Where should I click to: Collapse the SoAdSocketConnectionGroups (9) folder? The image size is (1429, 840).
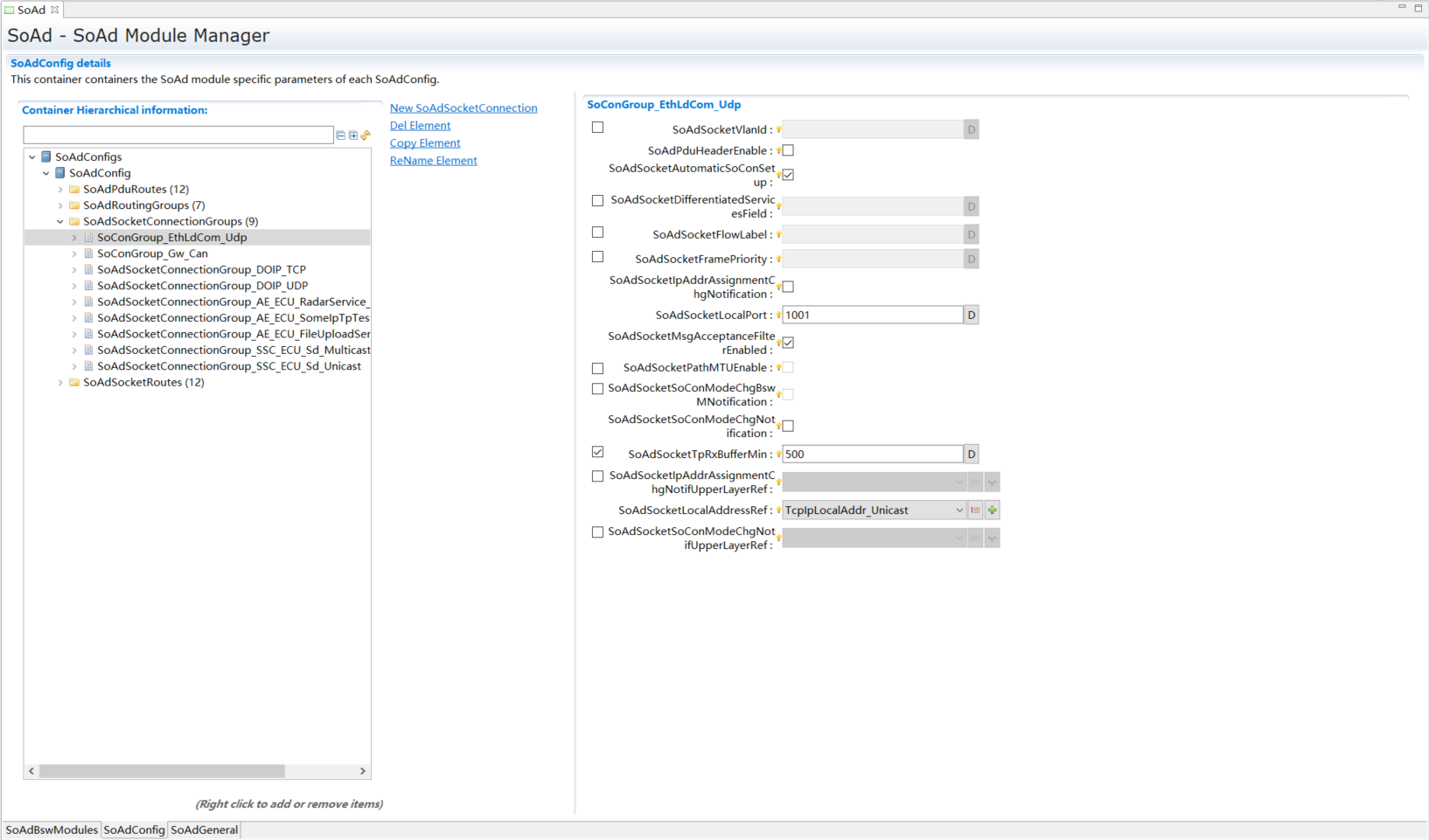(x=60, y=222)
